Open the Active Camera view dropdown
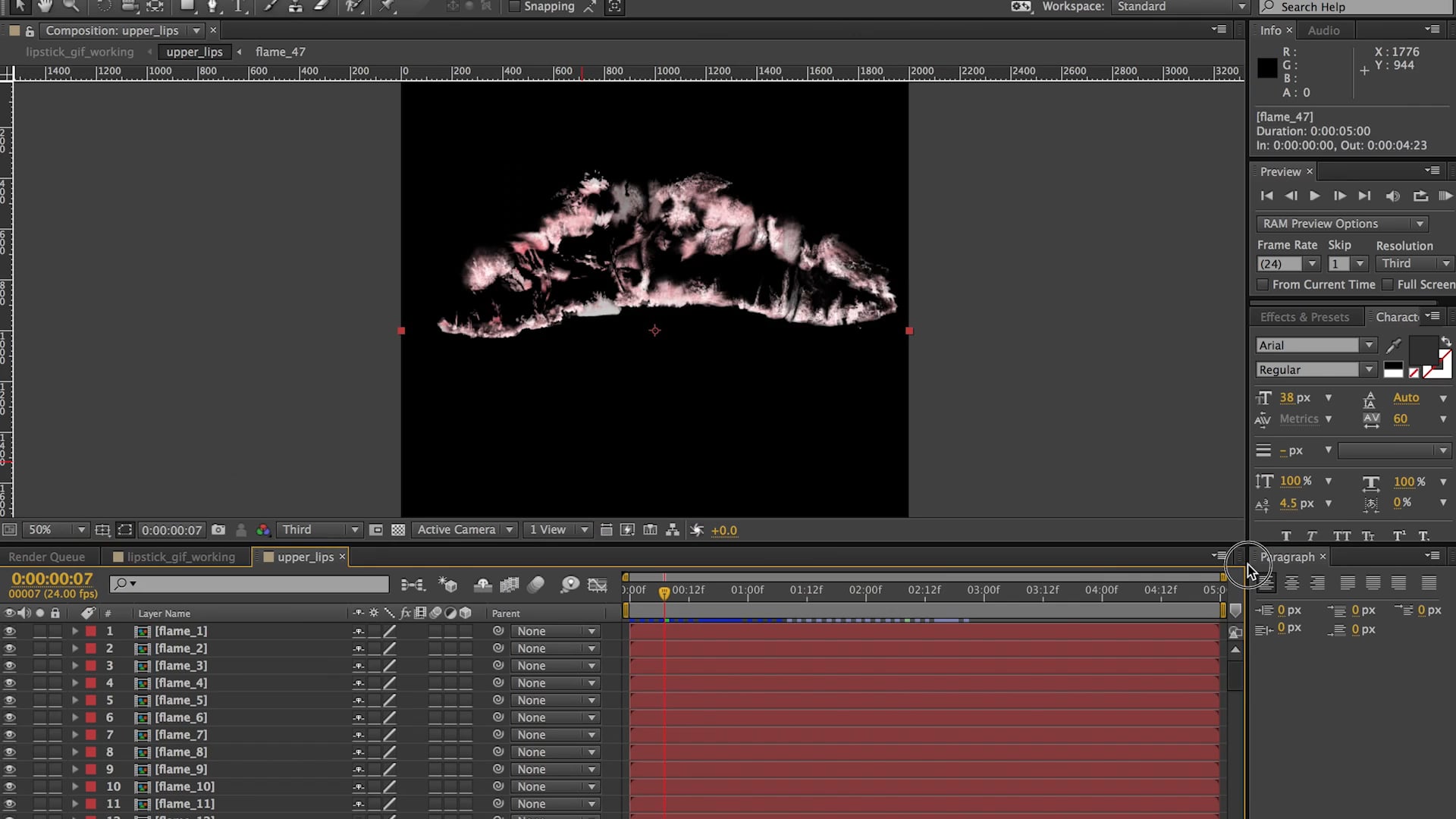 point(464,529)
